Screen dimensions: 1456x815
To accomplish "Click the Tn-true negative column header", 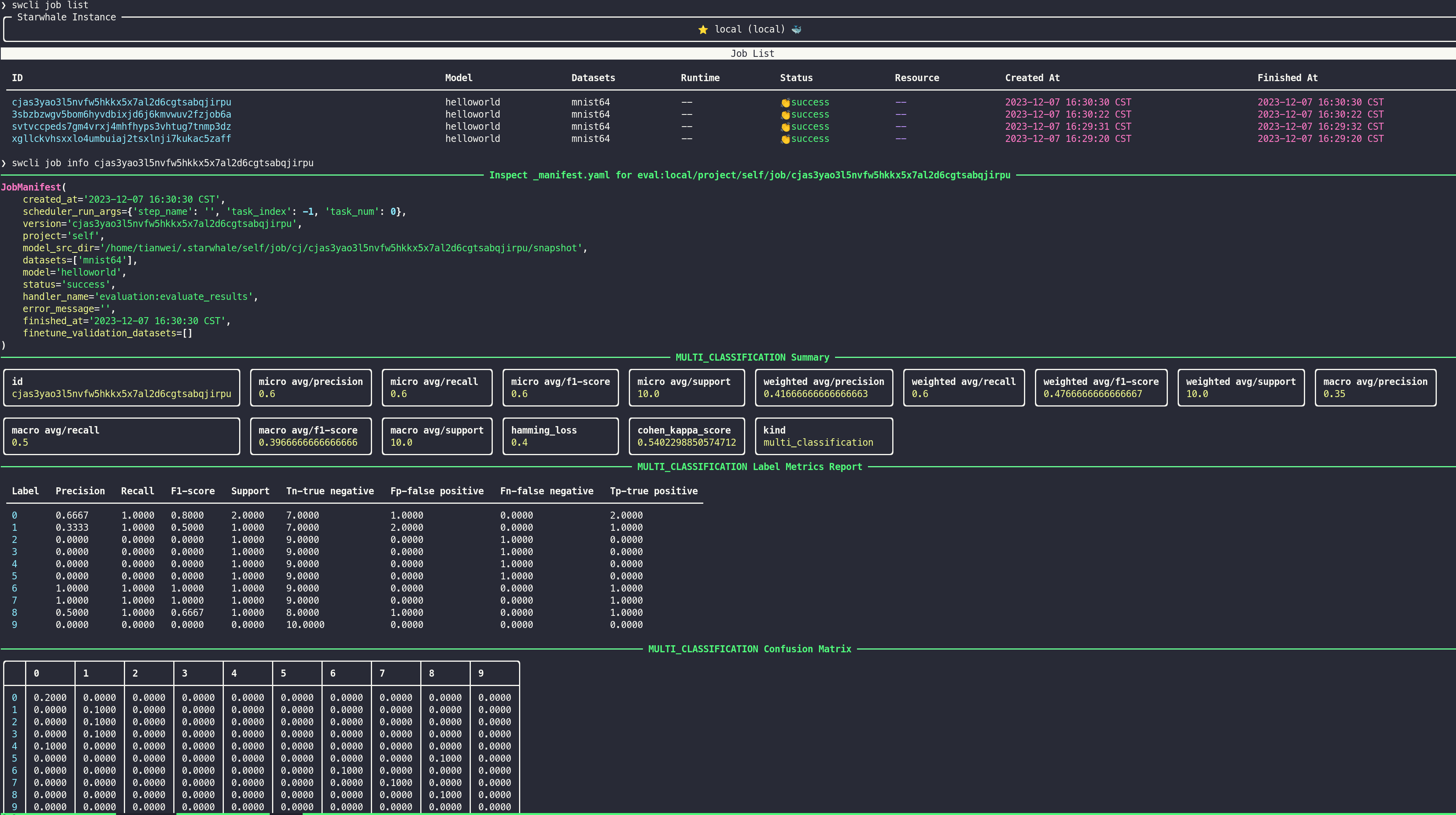I will [330, 491].
